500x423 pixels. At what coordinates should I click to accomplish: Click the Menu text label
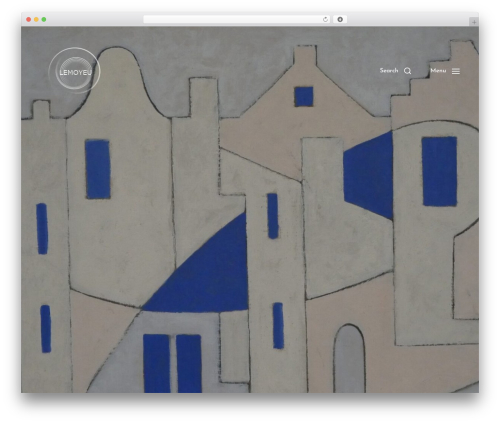[x=438, y=71]
